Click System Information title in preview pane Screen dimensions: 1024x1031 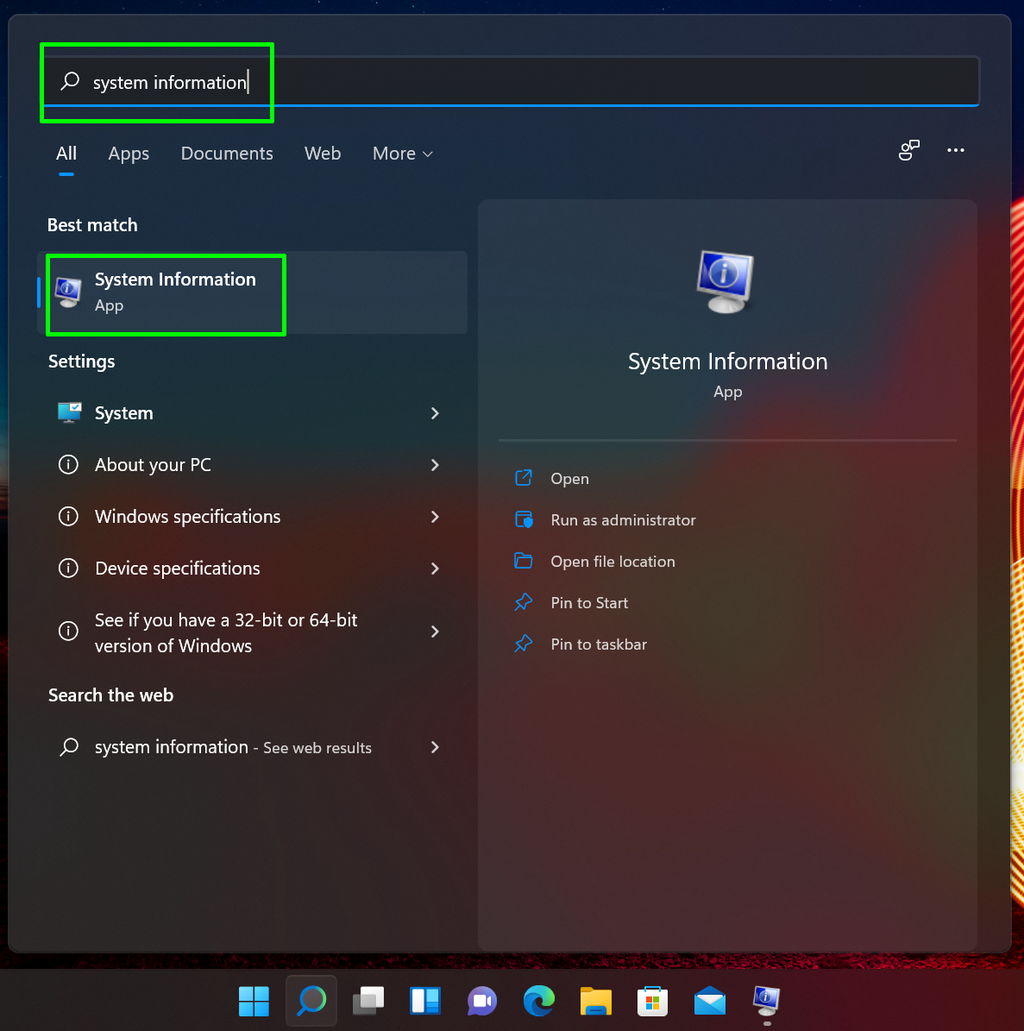(x=727, y=362)
